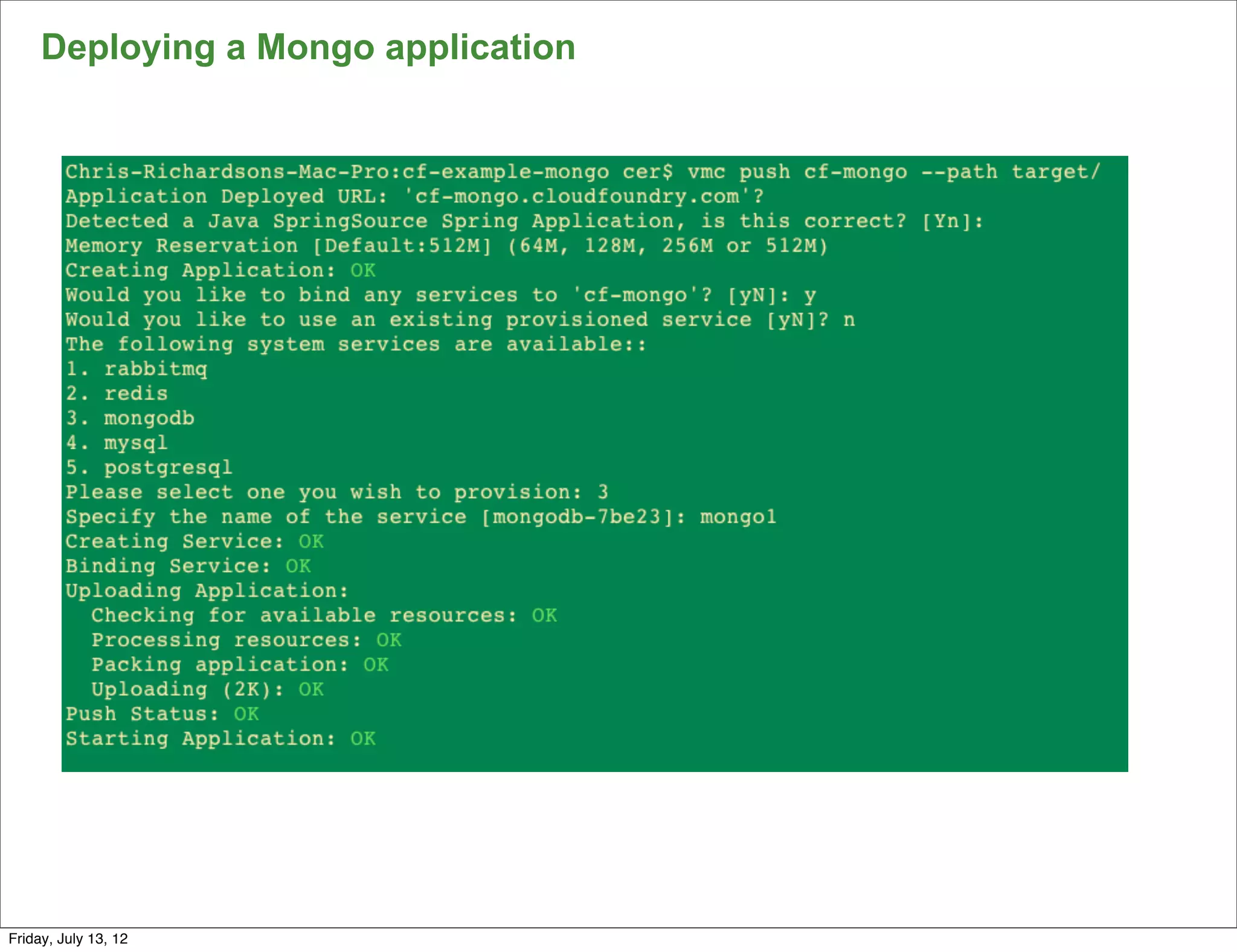Click the 'Starting Application: OK' line
The image size is (1237, 952).
pos(220,739)
